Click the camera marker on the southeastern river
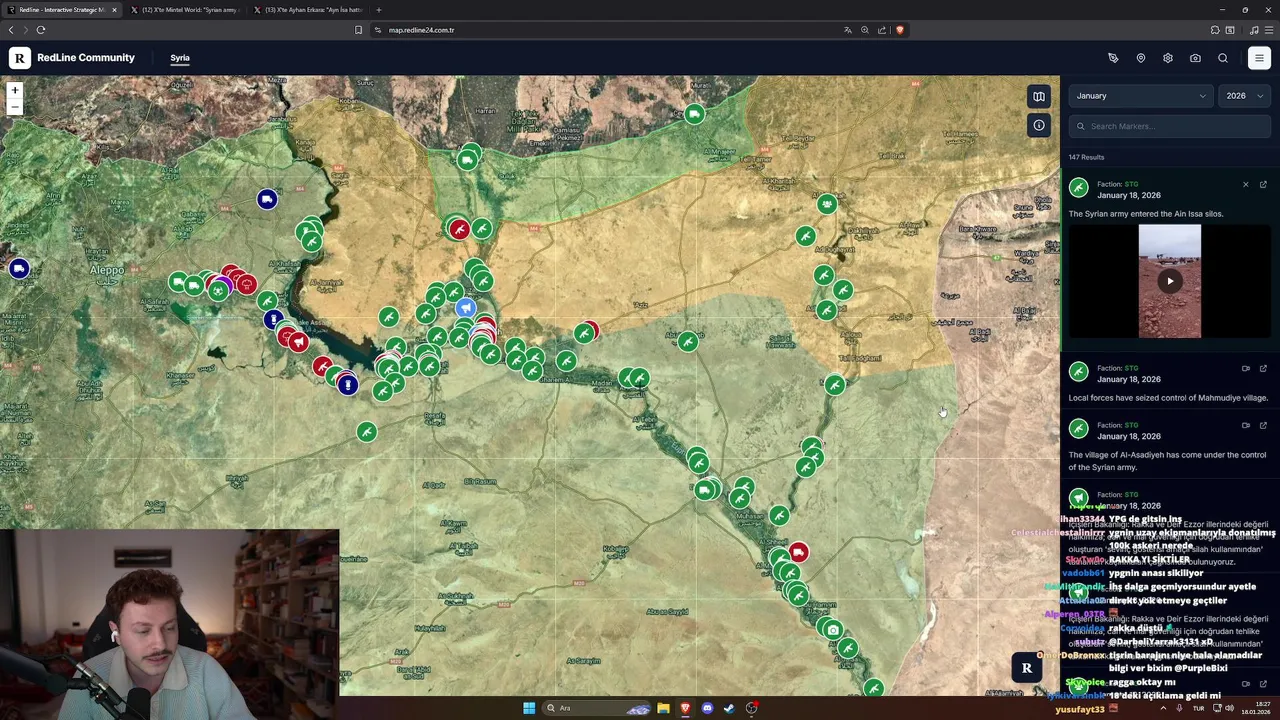This screenshot has height=720, width=1280. point(833,630)
